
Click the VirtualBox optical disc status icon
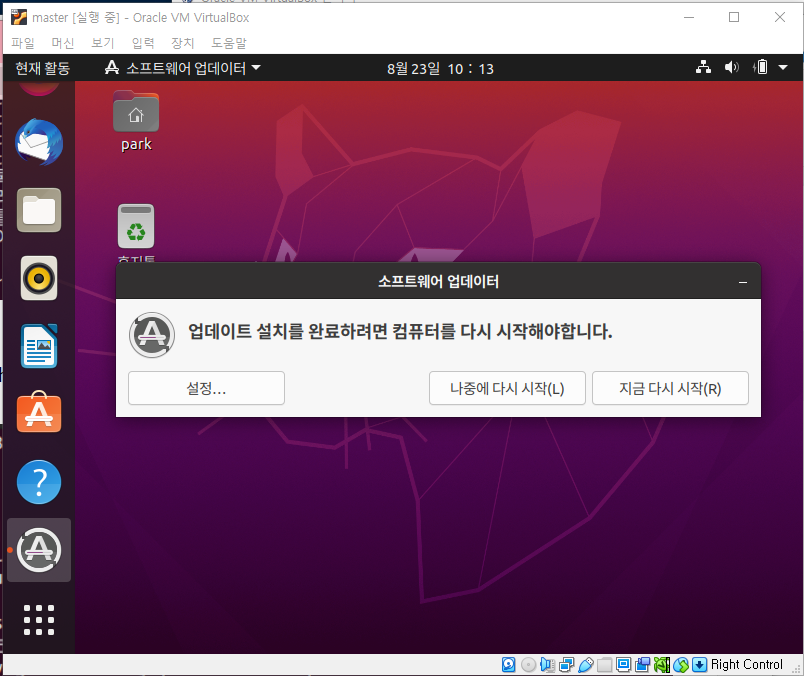tap(528, 665)
